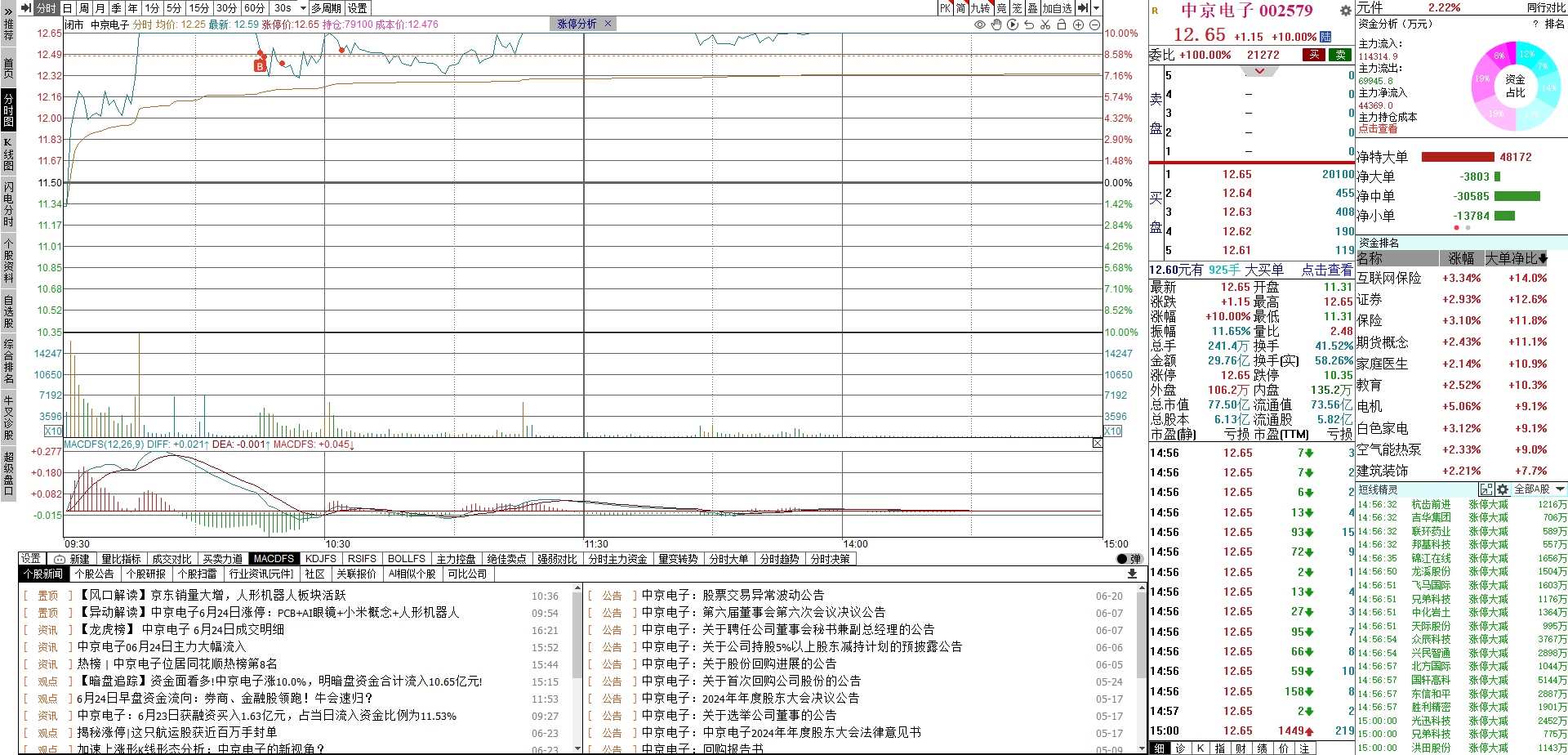Click the 加自选 add-to-watchlist button
Screen dimensions: 1568x755
pyautogui.click(x=1057, y=8)
